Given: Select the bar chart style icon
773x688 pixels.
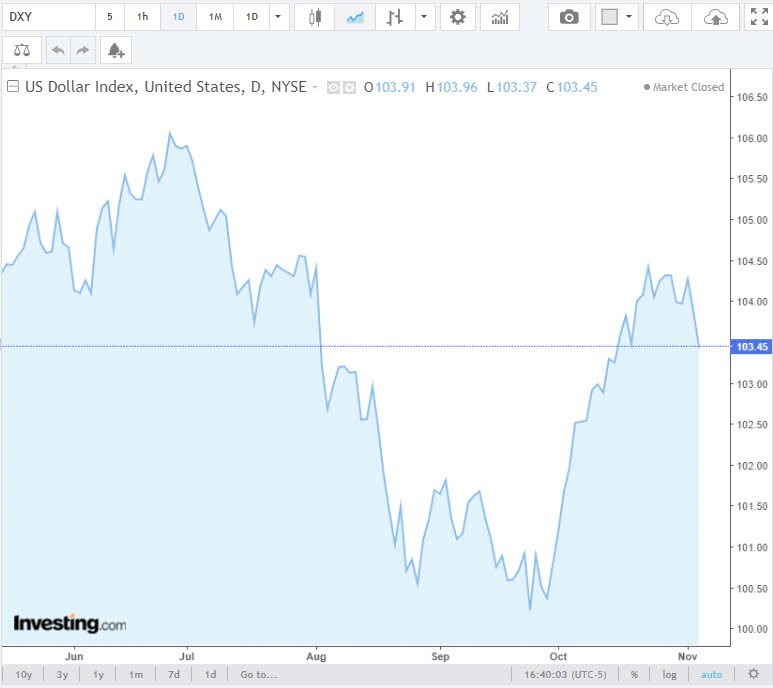Looking at the screenshot, I should point(395,17).
